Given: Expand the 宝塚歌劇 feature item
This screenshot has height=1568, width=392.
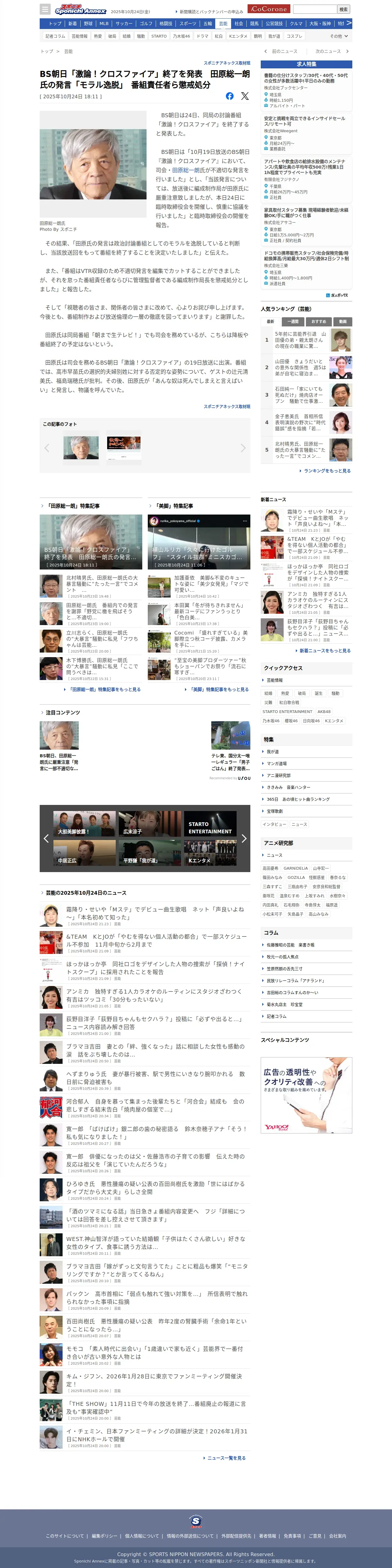Looking at the screenshot, I should (x=306, y=811).
